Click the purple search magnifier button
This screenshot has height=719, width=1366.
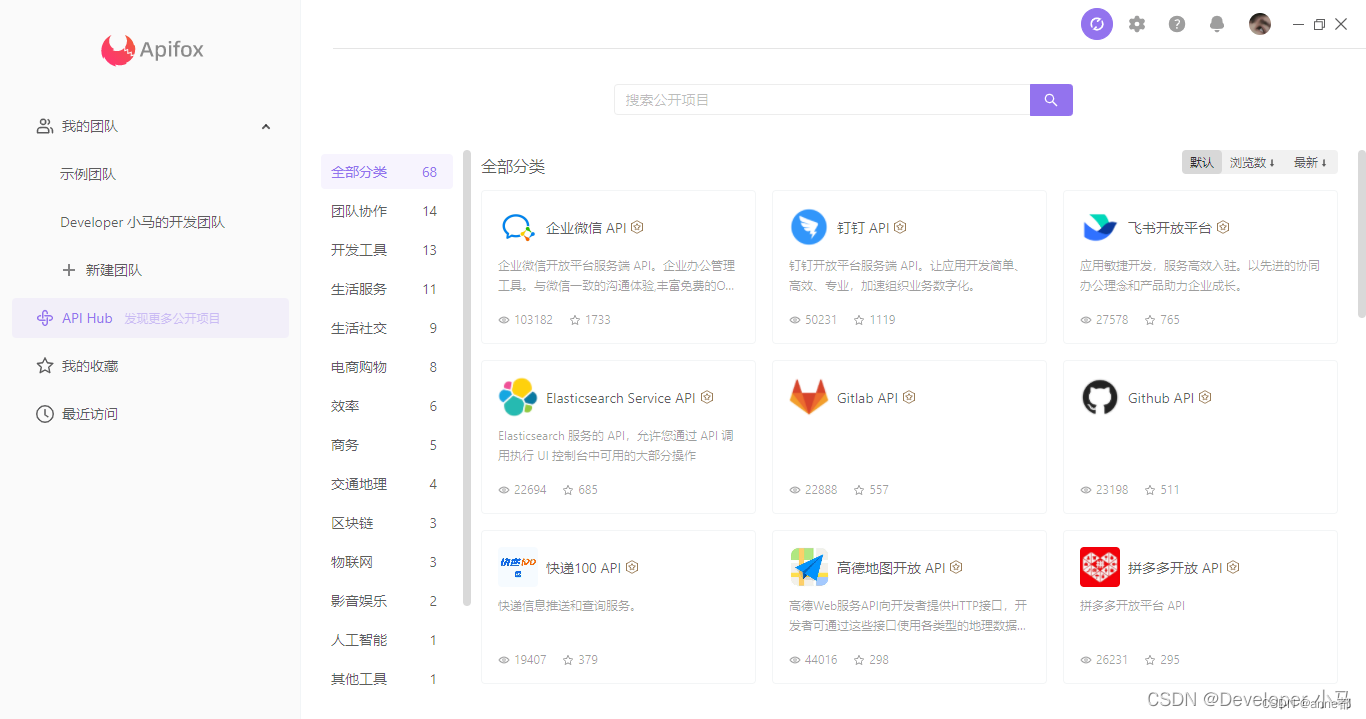[1051, 100]
